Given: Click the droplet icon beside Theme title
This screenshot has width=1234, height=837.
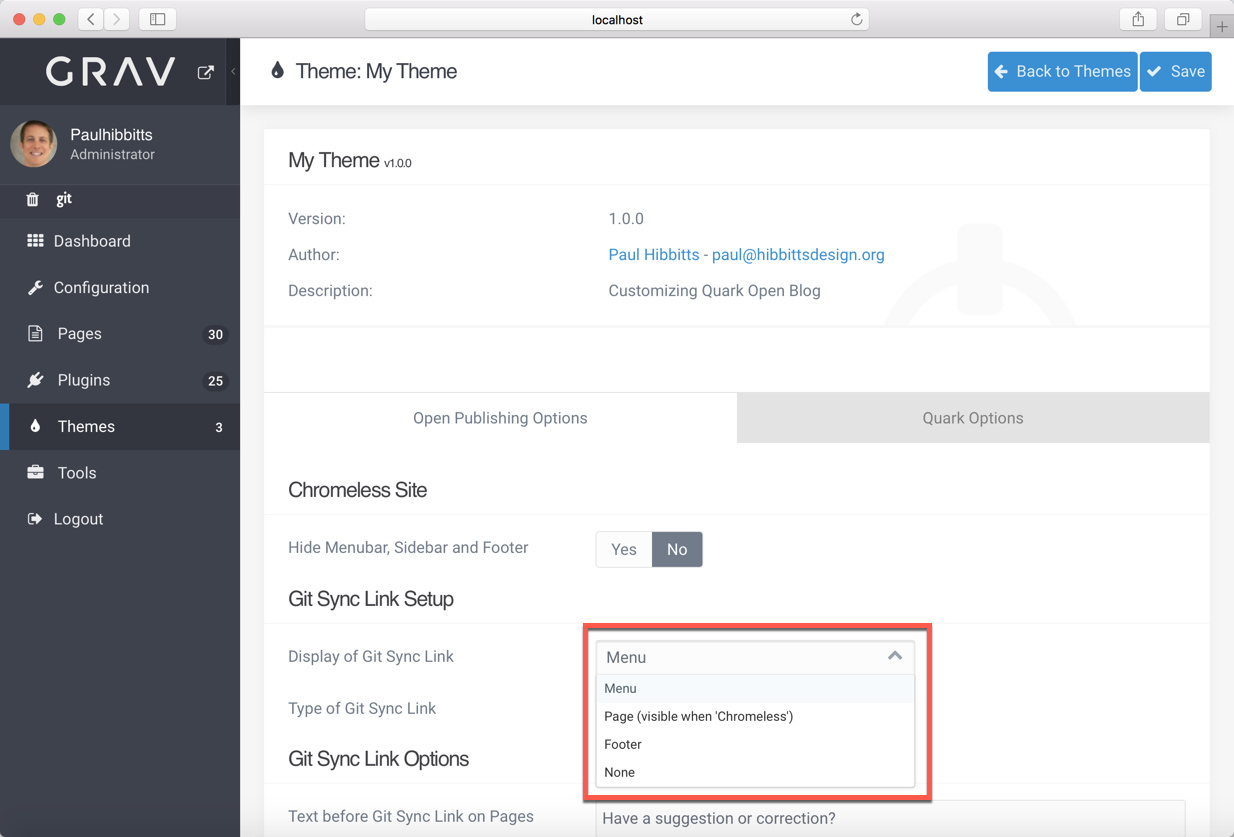Looking at the screenshot, I should [277, 70].
